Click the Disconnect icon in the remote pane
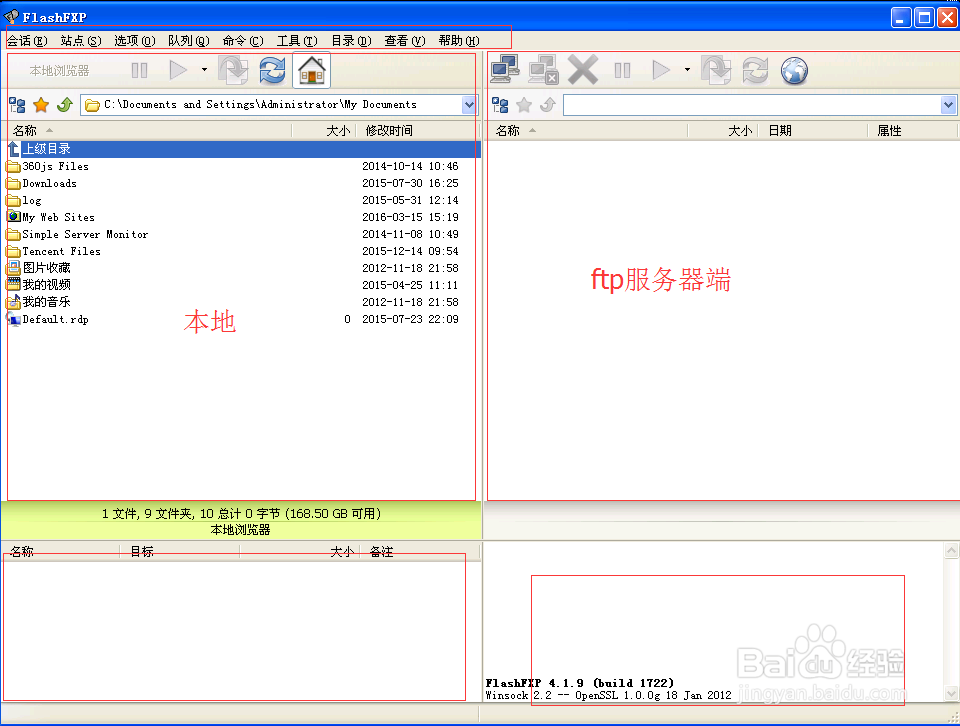 coord(544,70)
